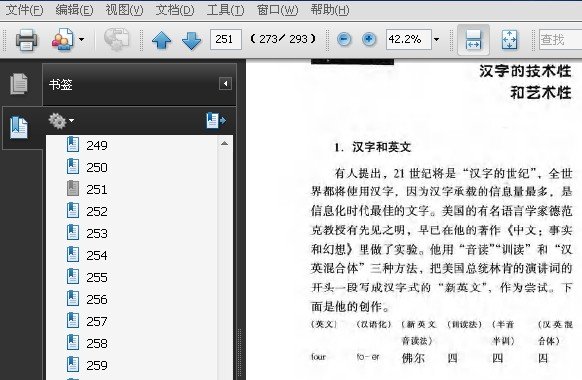The image size is (582, 380).
Task: Click the title 汉字的技术性
Action: 525,71
